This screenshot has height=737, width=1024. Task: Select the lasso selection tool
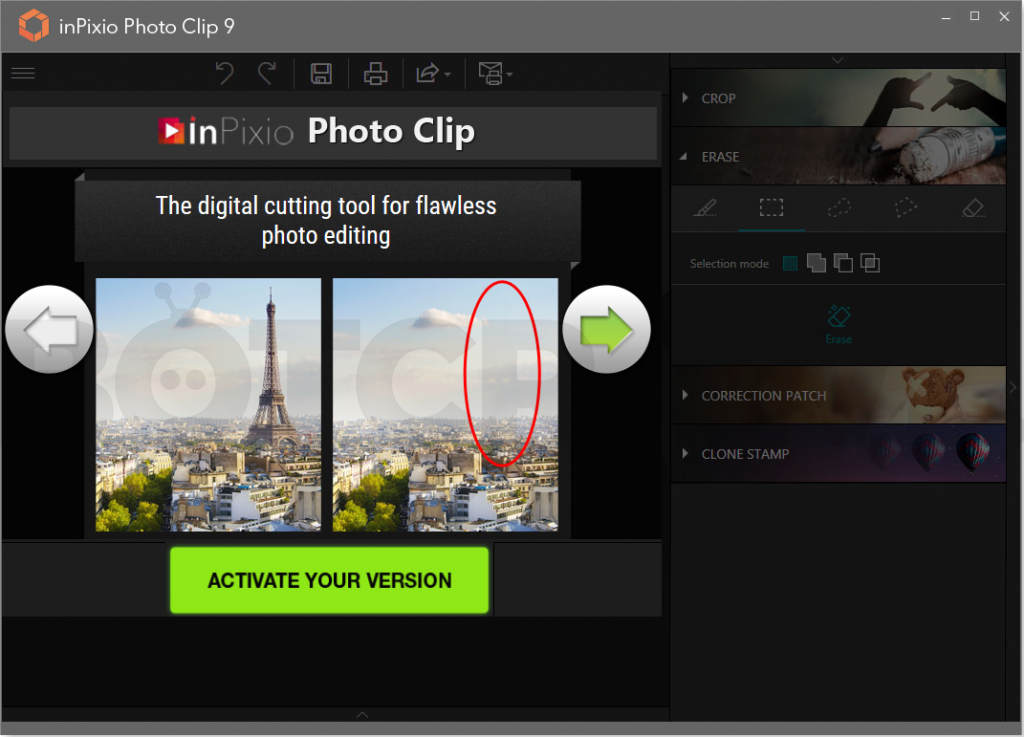pos(839,208)
